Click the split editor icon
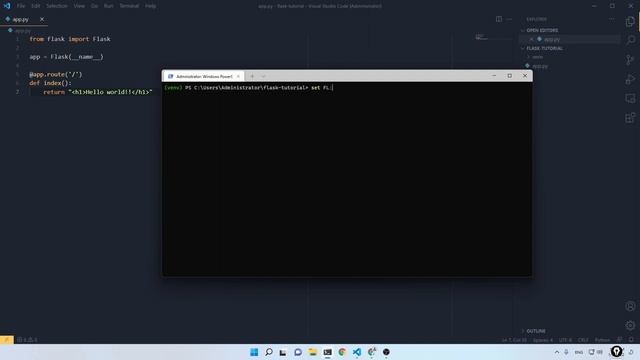The image size is (640, 360). pyautogui.click(x=499, y=19)
